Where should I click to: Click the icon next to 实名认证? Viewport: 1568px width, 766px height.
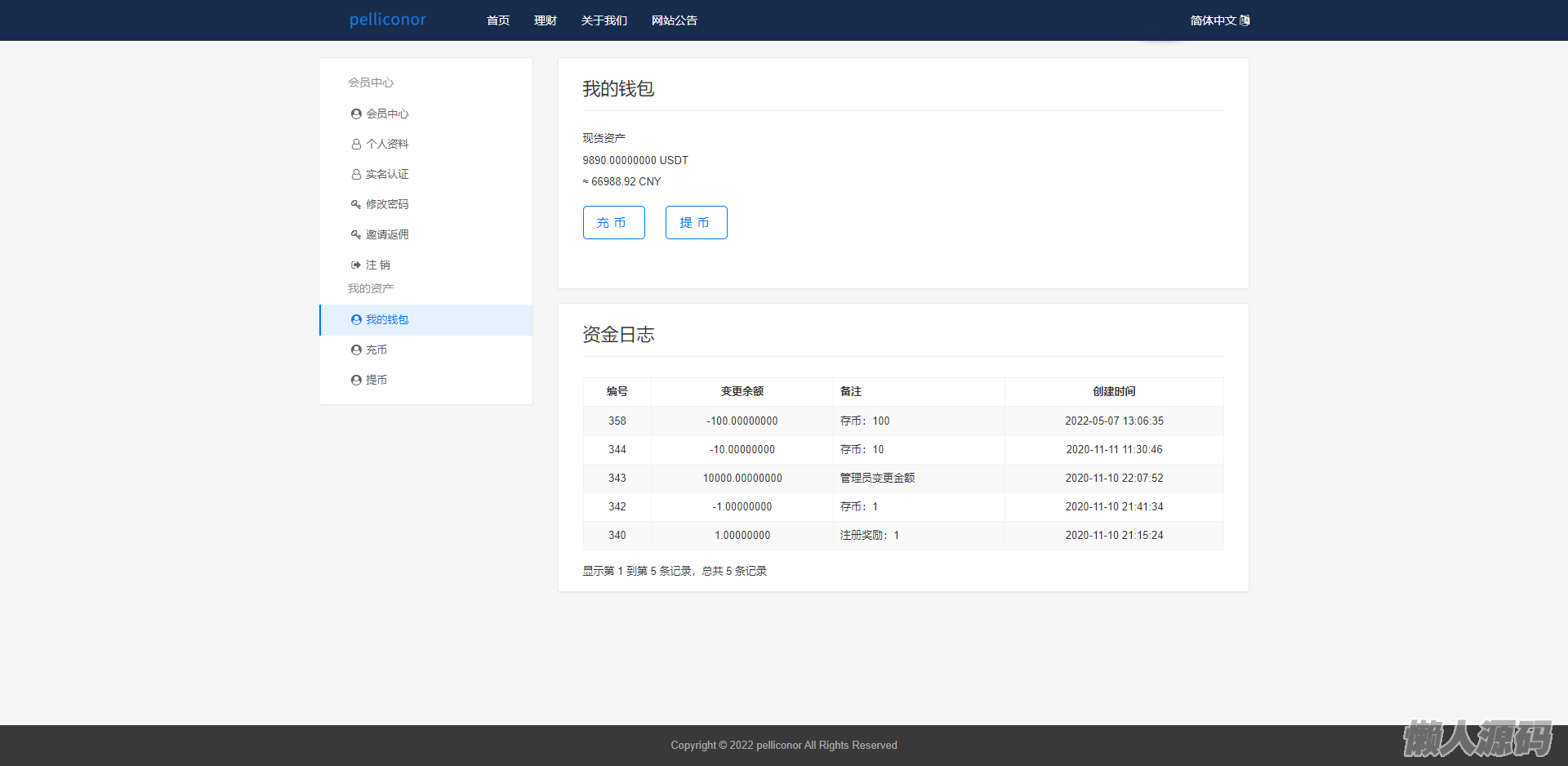tap(356, 175)
